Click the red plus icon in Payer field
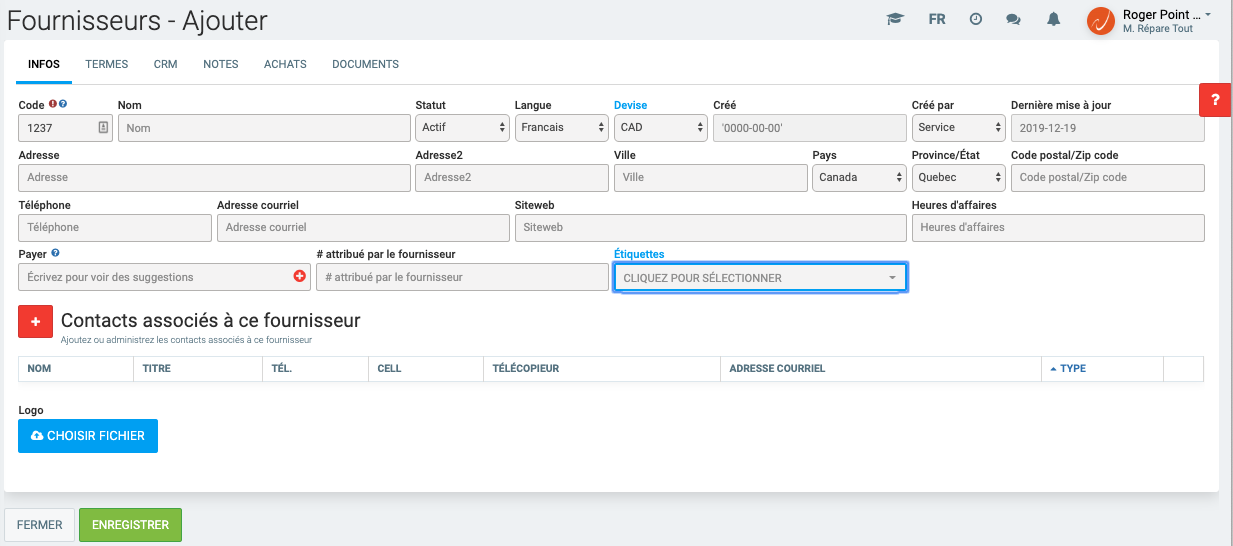This screenshot has height=546, width=1233. pyautogui.click(x=300, y=277)
